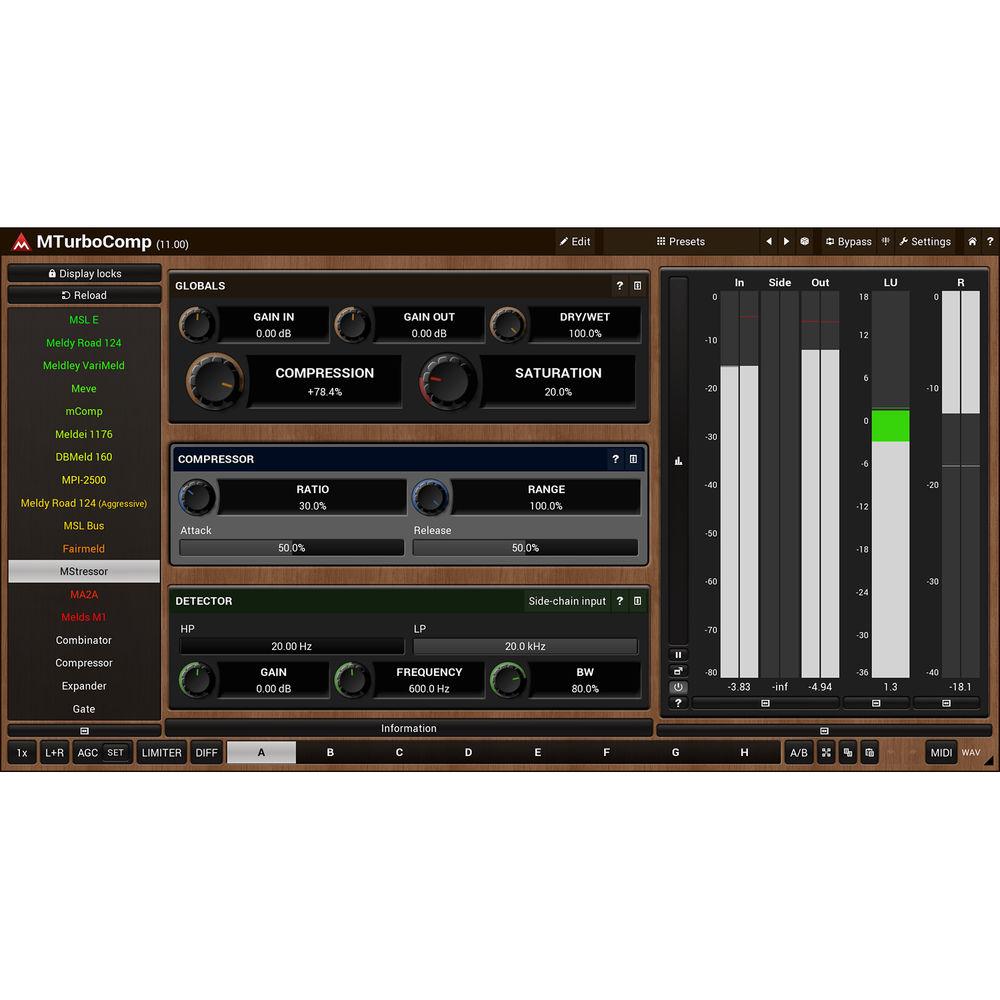Switch to preset slot B

(330, 753)
